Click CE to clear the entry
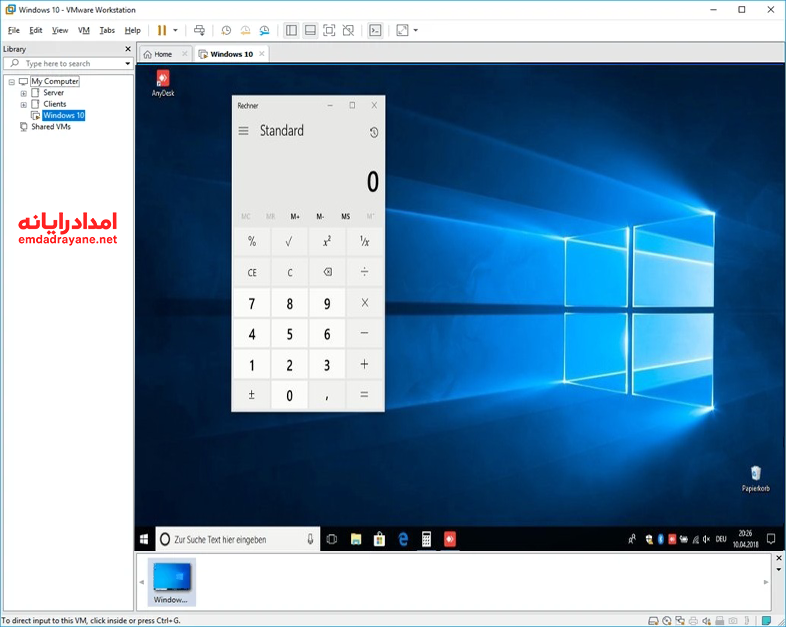 [x=252, y=273]
